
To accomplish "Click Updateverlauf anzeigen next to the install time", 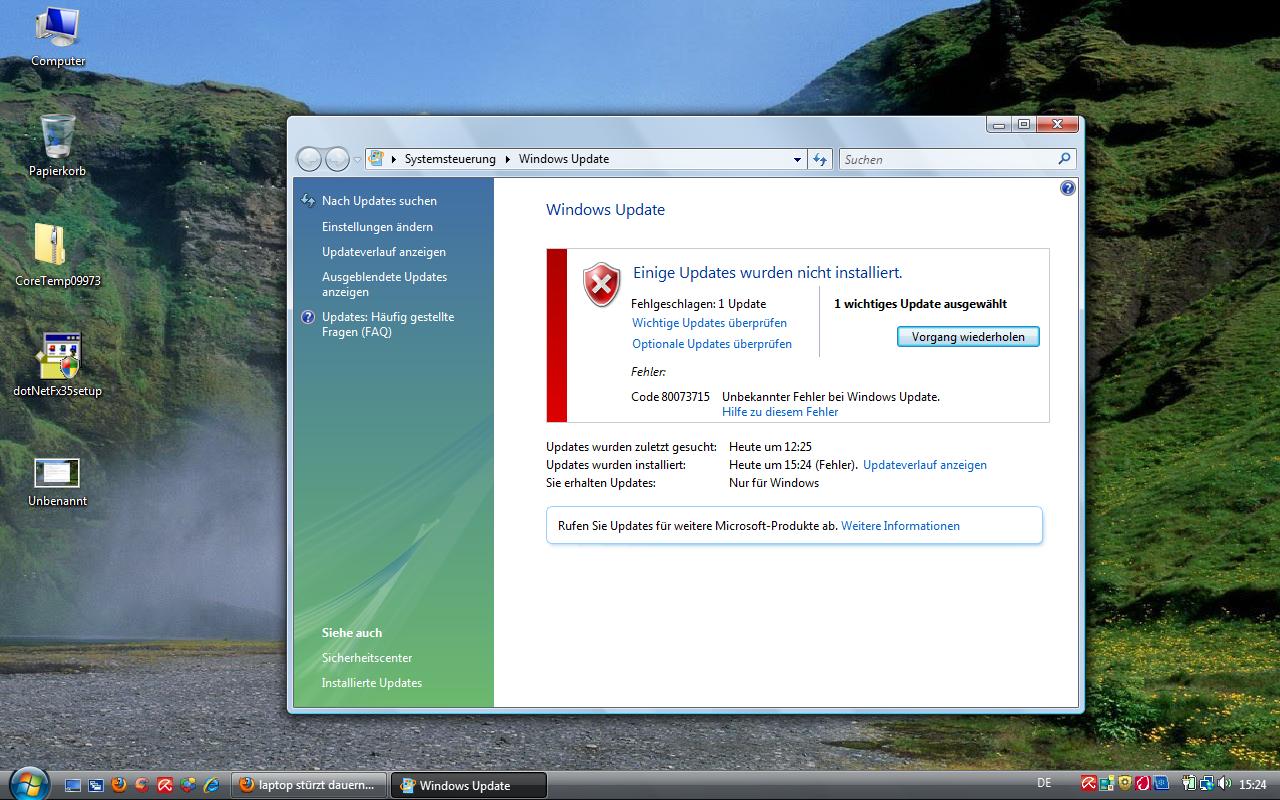I will (x=925, y=465).
